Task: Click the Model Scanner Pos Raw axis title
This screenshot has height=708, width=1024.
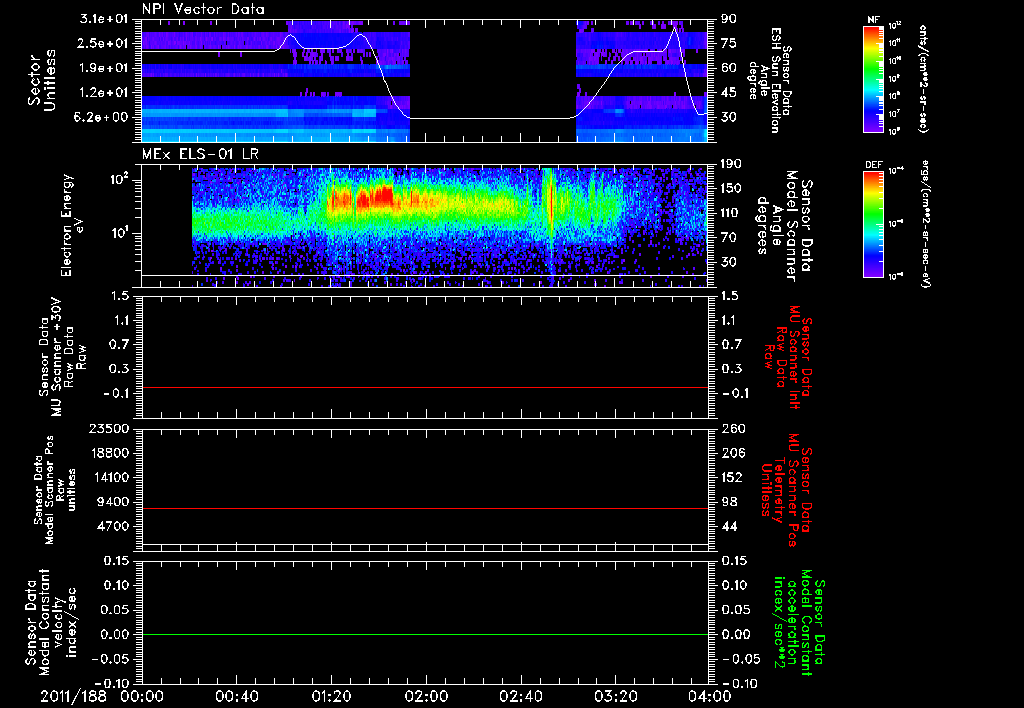Action: 55,490
